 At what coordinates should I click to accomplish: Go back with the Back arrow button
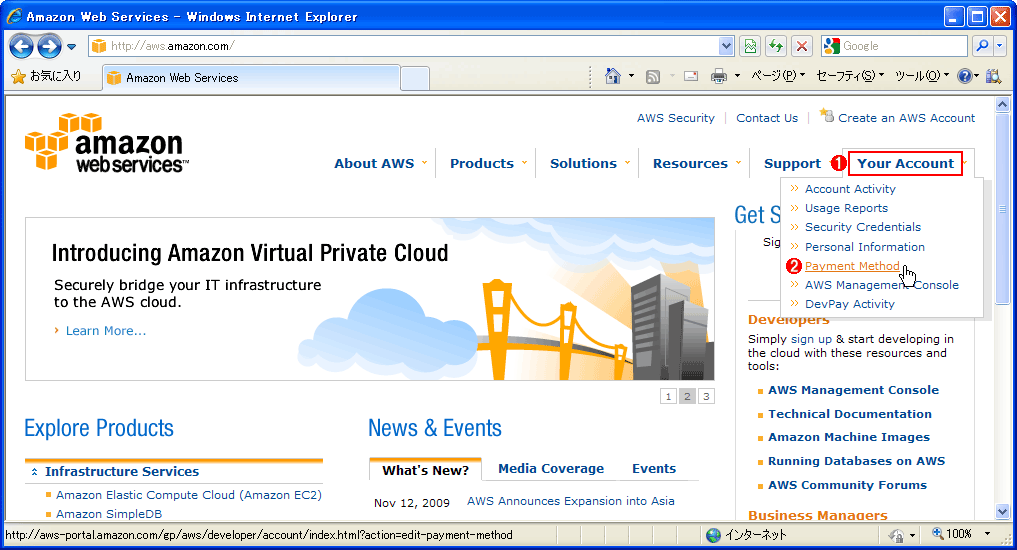click(21, 46)
